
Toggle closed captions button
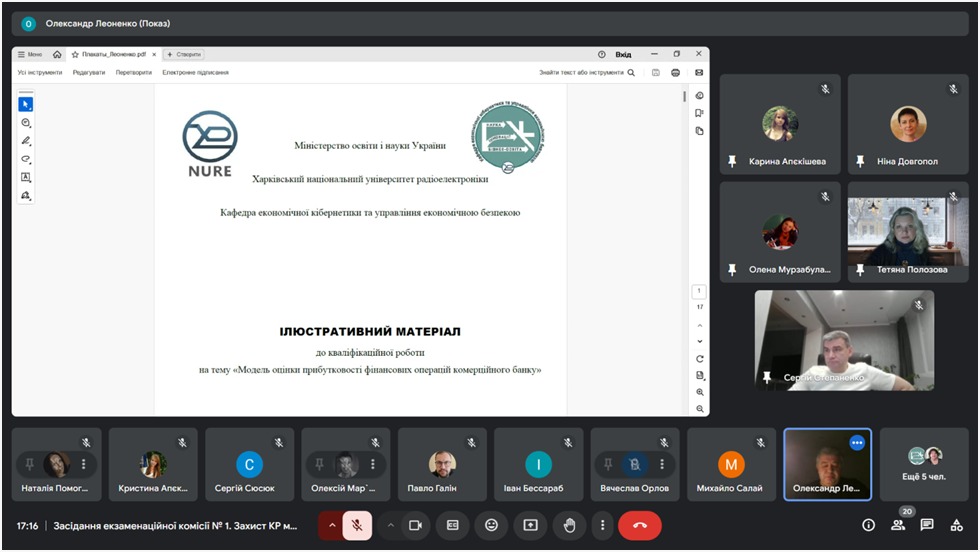[x=452, y=525]
